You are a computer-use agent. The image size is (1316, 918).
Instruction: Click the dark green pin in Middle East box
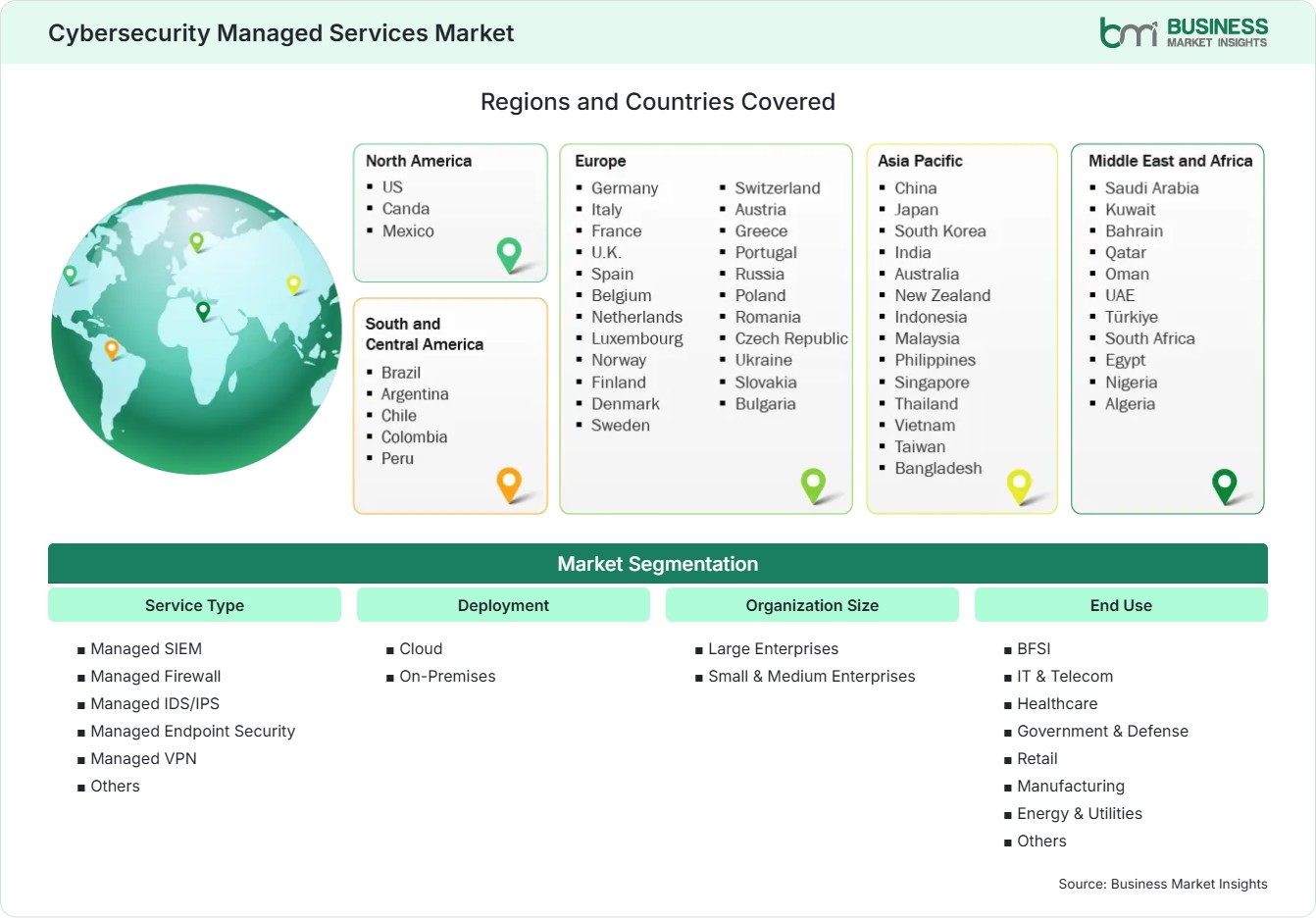coord(1225,486)
